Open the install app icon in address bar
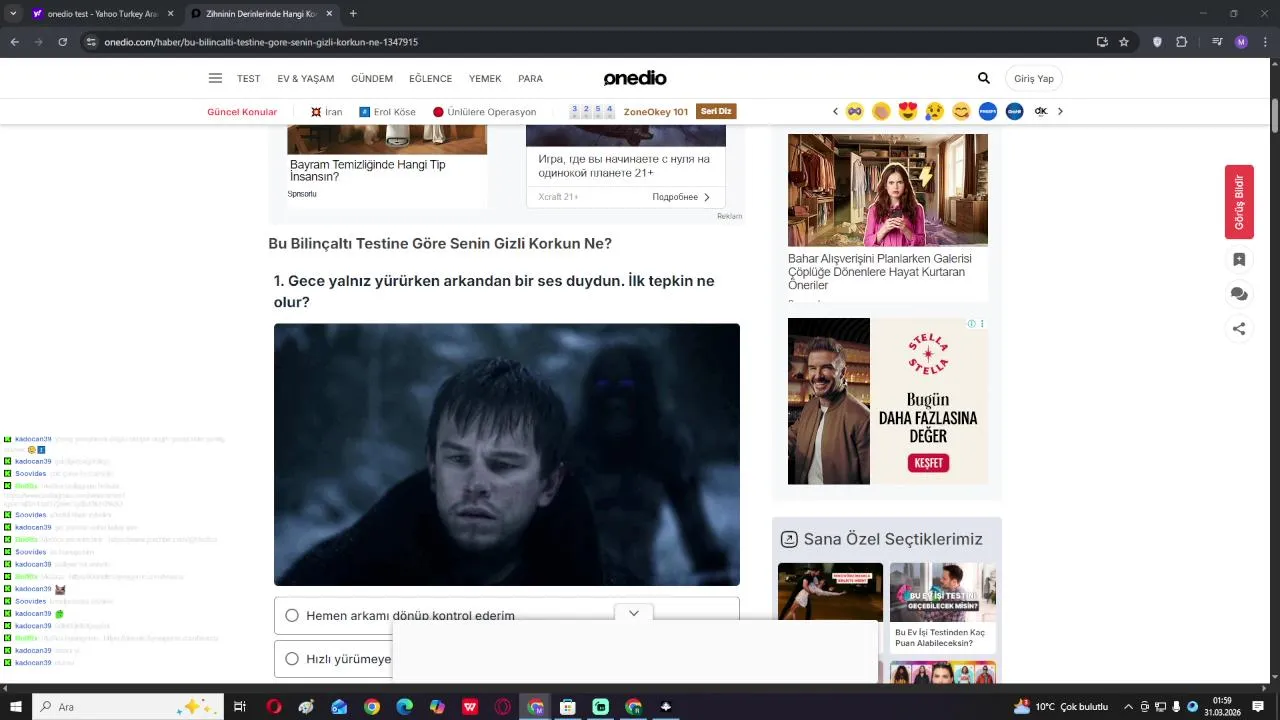This screenshot has height=720, width=1280. pos(1102,42)
